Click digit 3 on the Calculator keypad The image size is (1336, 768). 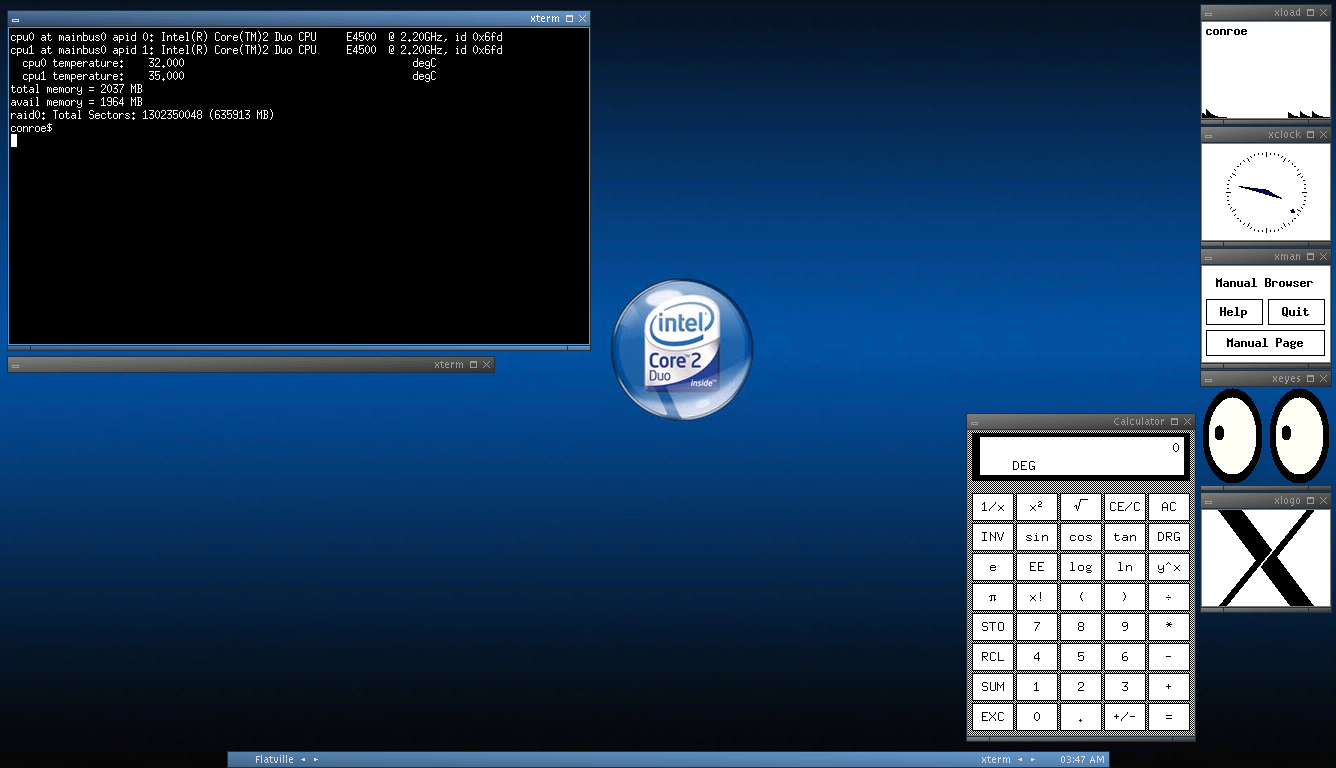point(1125,687)
